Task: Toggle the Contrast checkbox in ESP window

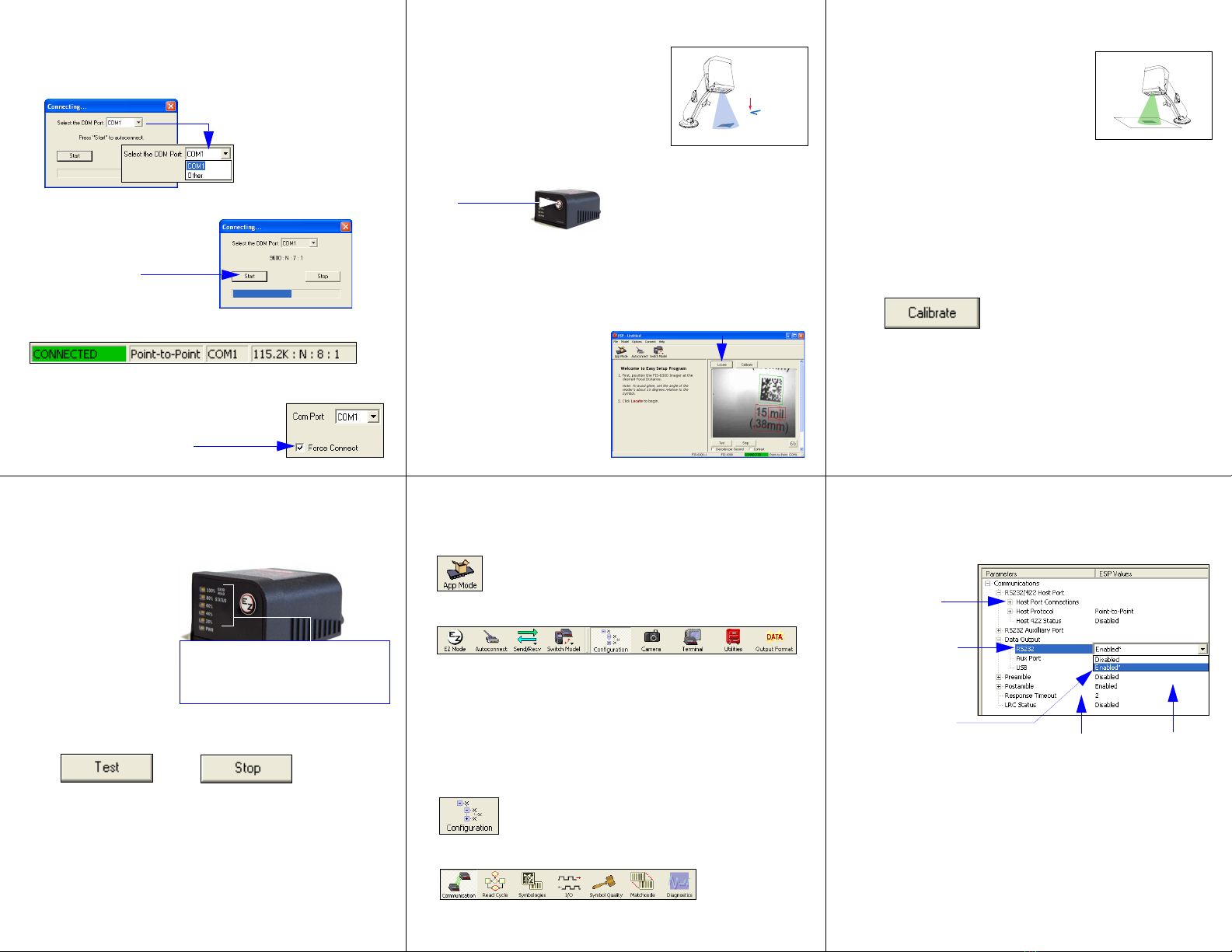Action: [x=750, y=449]
